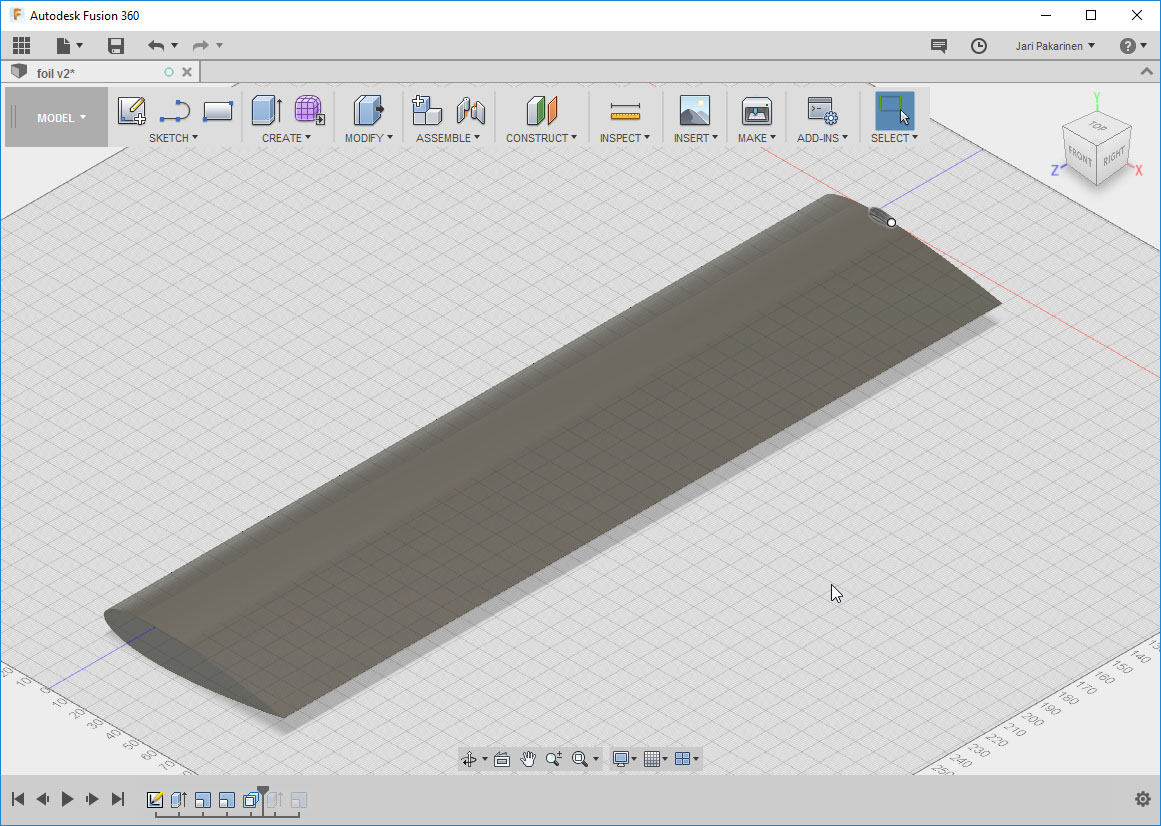Image resolution: width=1161 pixels, height=826 pixels.
Task: Click the File menu document icon
Action: (x=64, y=46)
